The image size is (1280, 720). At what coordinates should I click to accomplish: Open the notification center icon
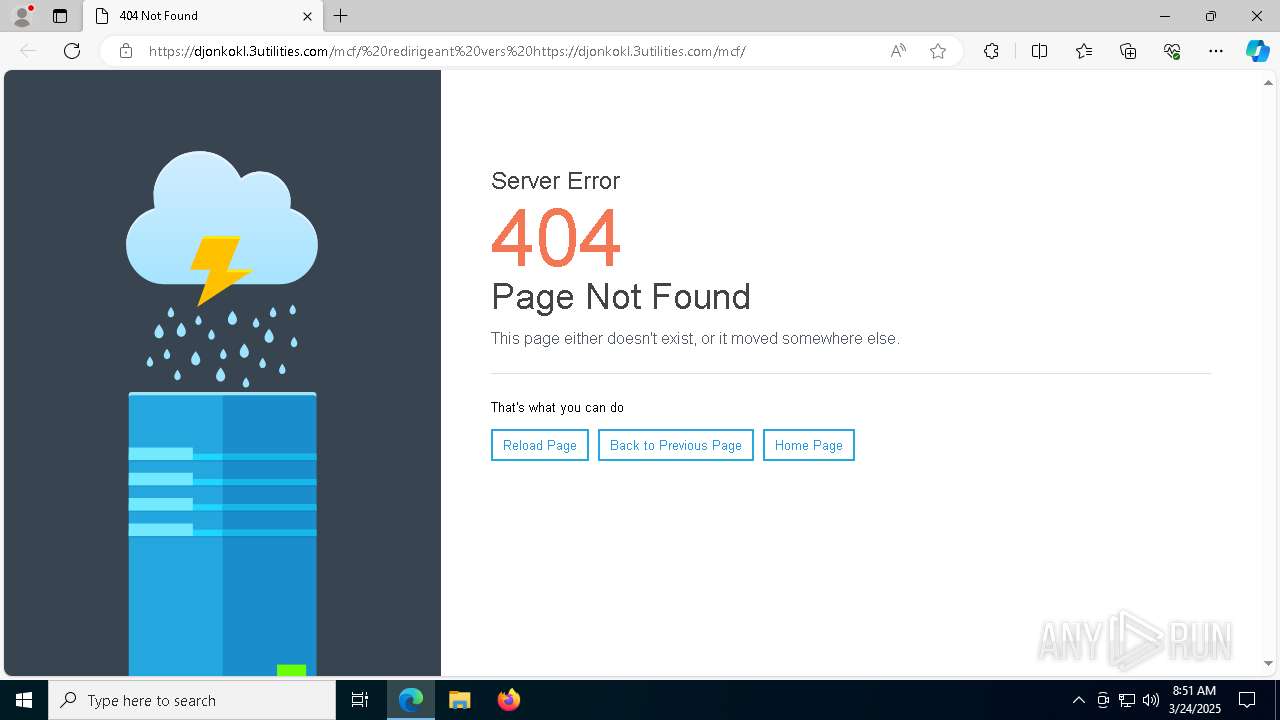point(1247,700)
